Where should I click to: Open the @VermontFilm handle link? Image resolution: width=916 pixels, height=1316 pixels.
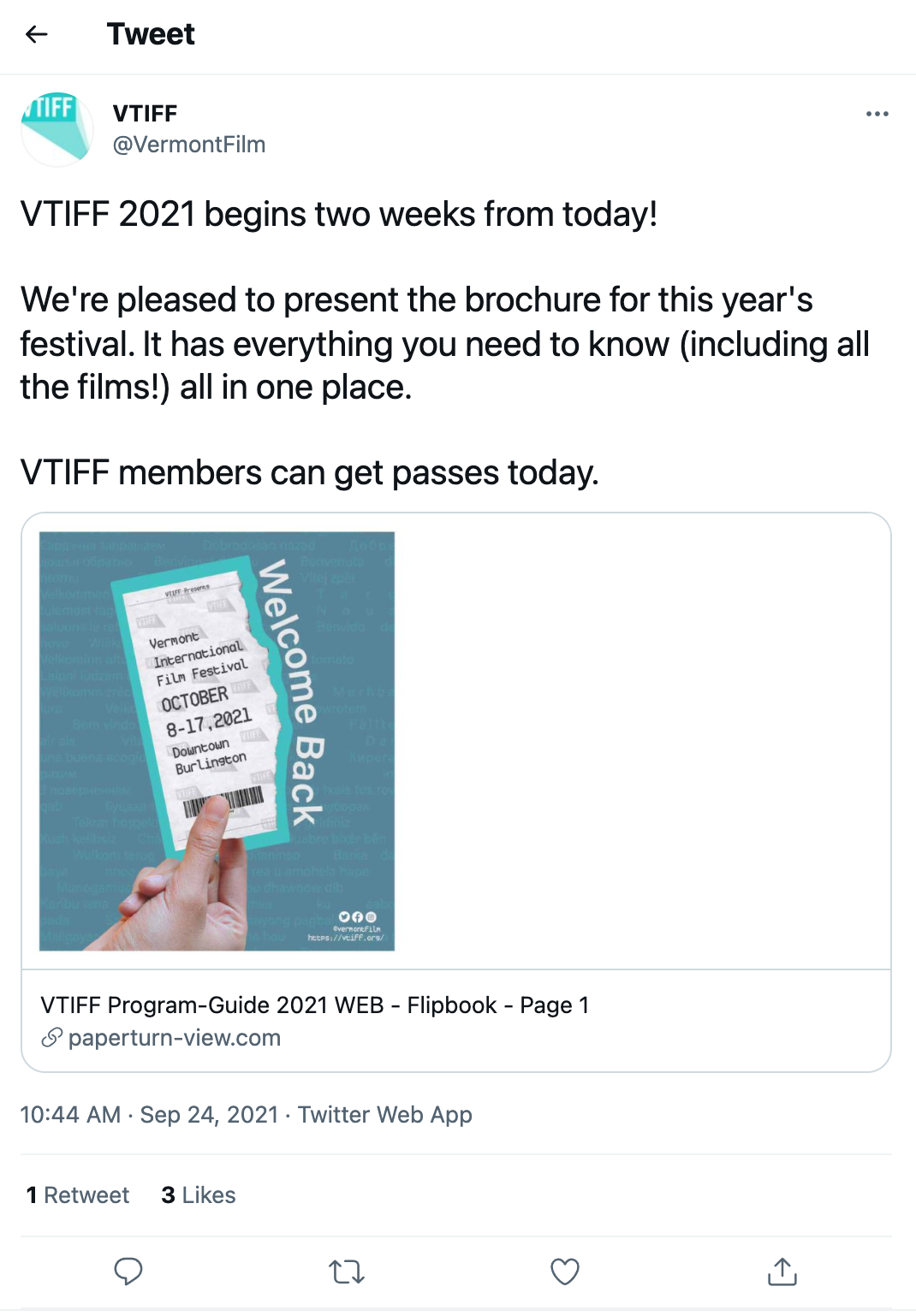pos(189,145)
